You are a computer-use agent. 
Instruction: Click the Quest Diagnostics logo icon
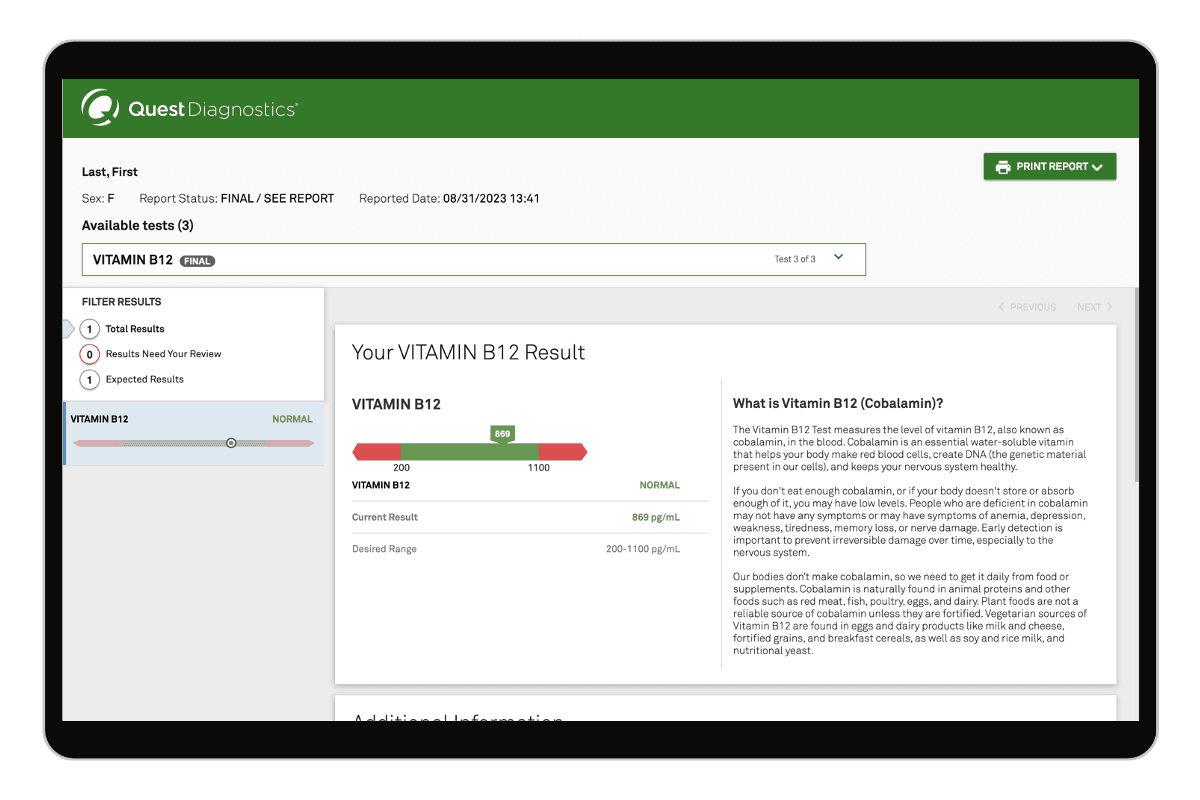pyautogui.click(x=99, y=108)
